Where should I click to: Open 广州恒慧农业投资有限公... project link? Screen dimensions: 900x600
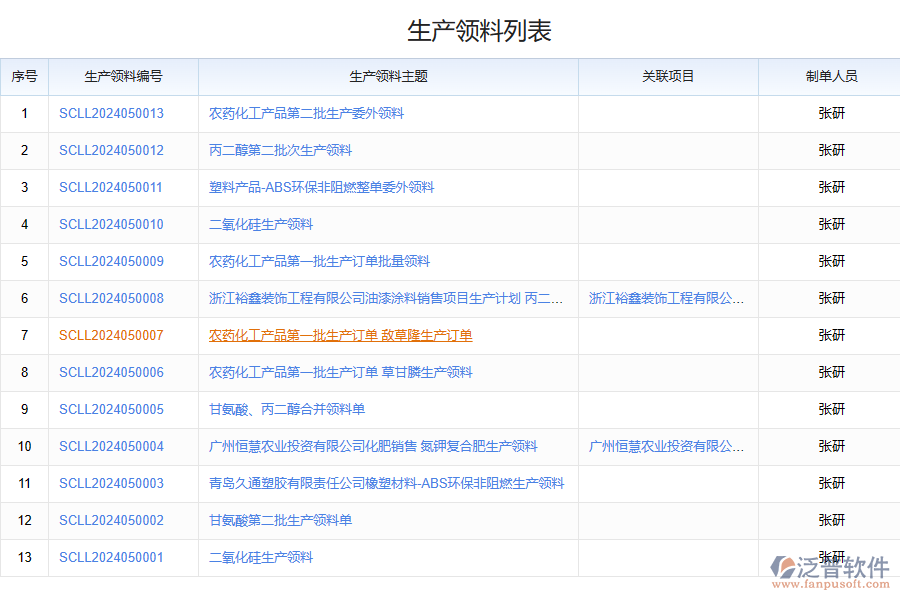(667, 446)
